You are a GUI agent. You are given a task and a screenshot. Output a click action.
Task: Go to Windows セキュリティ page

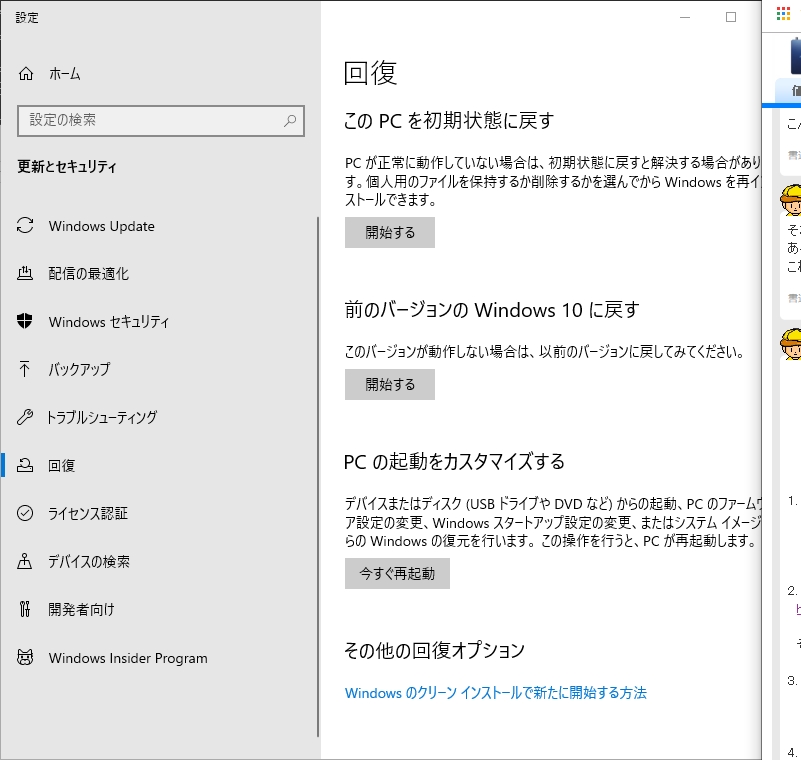tap(158, 322)
